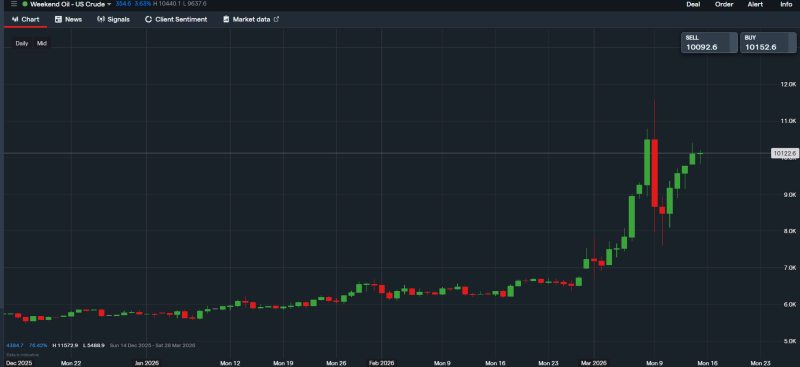Screen dimensions: 800x367
Task: Click the Mon 12 date axis label
Action: 230,363
